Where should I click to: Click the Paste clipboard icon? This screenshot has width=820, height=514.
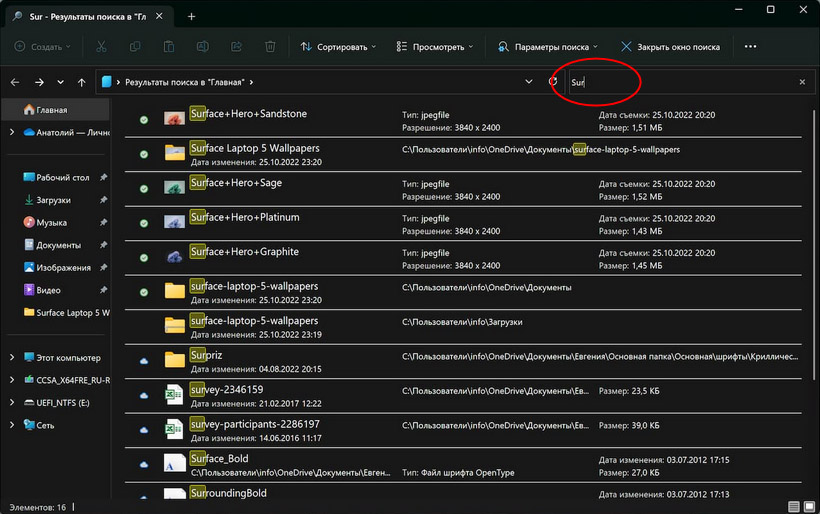(x=169, y=47)
